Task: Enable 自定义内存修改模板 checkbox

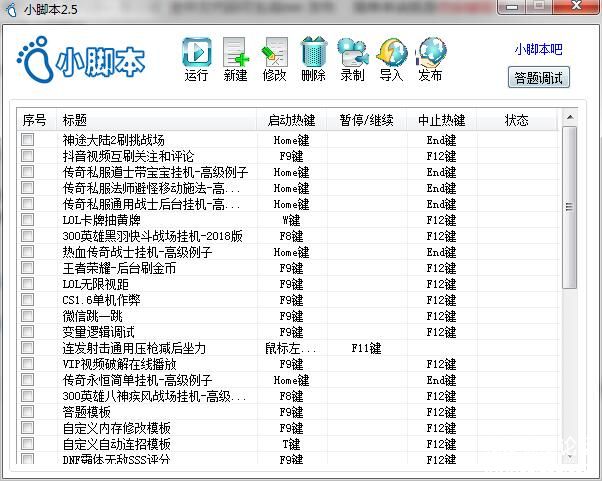Action: click(28, 428)
